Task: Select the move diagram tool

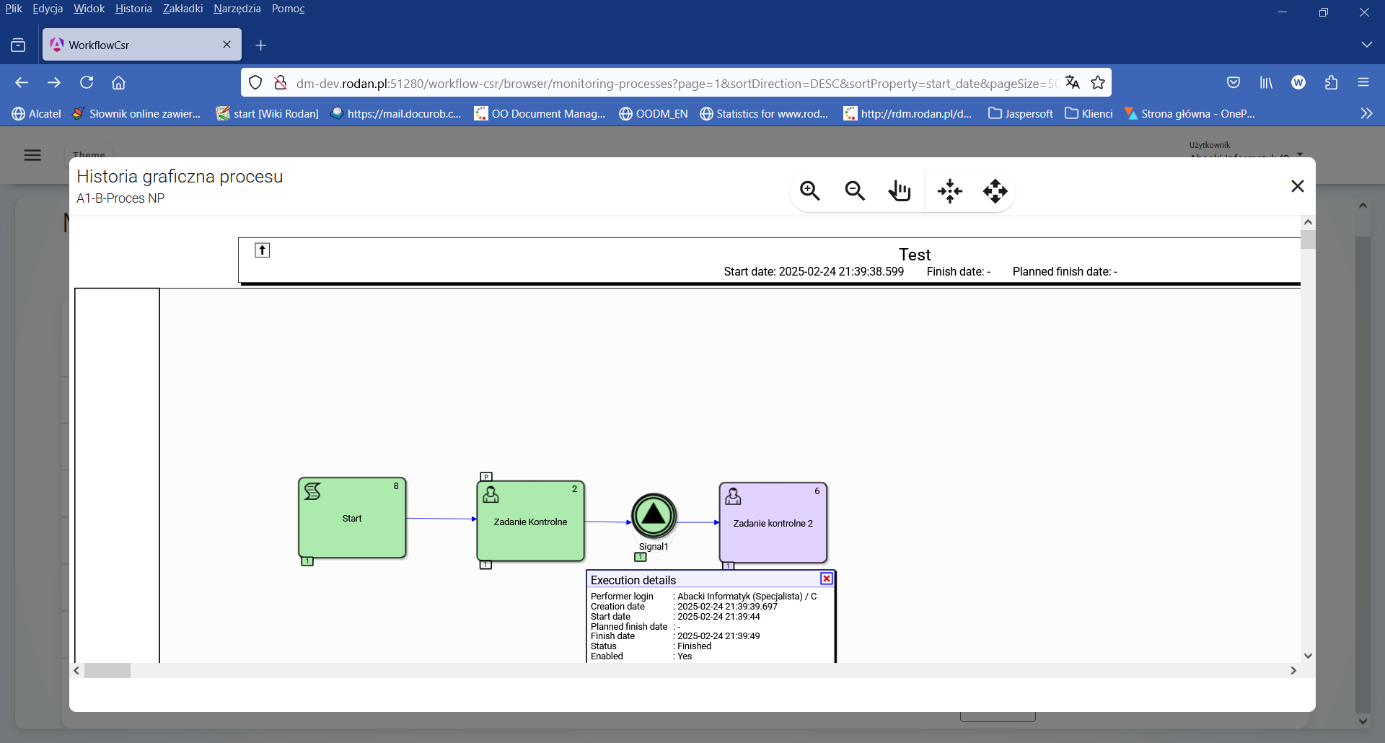Action: point(995,190)
